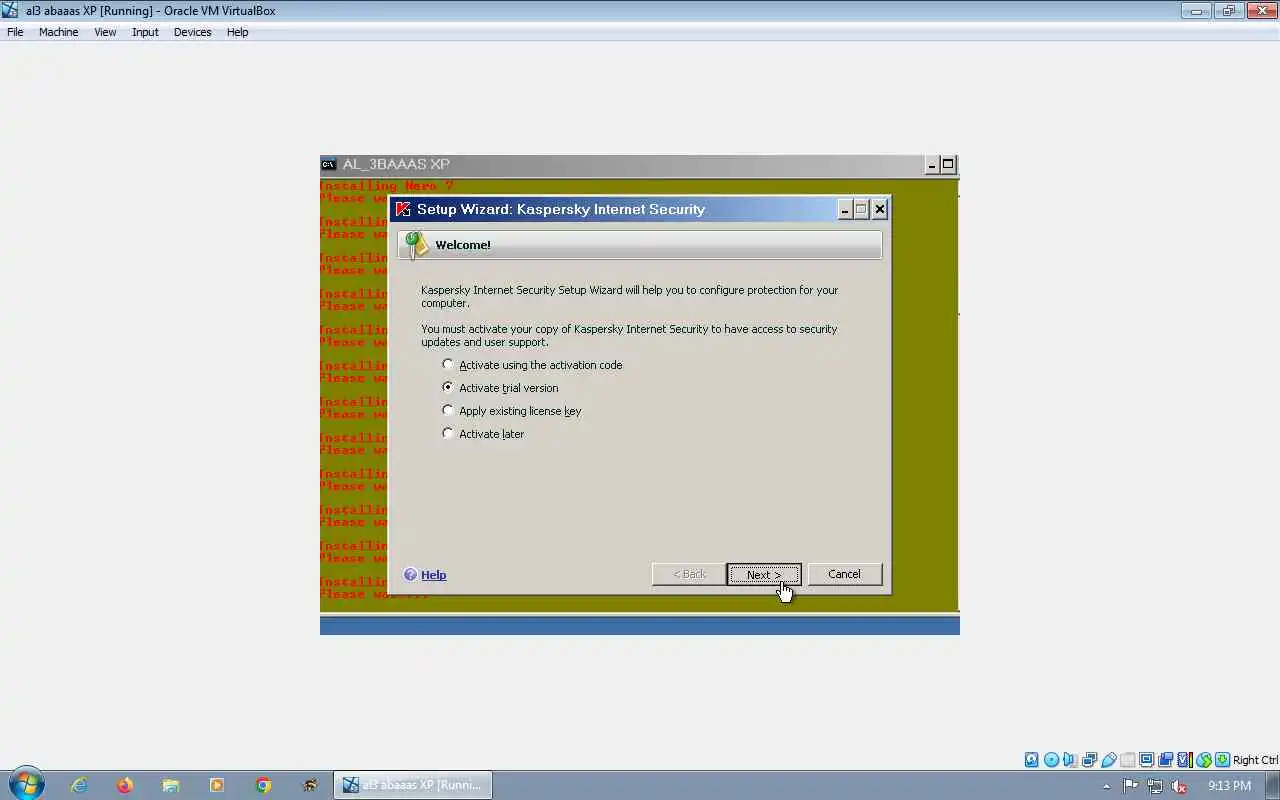Open the Help link in wizard

pos(433,575)
